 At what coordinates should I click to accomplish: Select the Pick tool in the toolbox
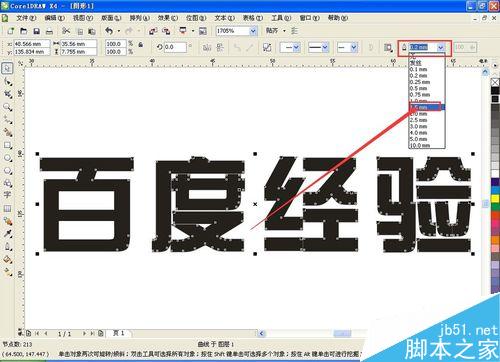[x=7, y=68]
